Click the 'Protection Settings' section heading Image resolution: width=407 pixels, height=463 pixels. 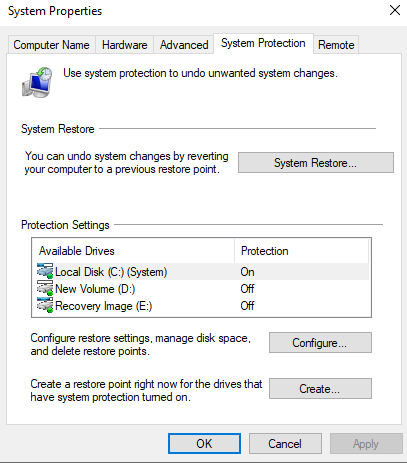click(x=65, y=225)
